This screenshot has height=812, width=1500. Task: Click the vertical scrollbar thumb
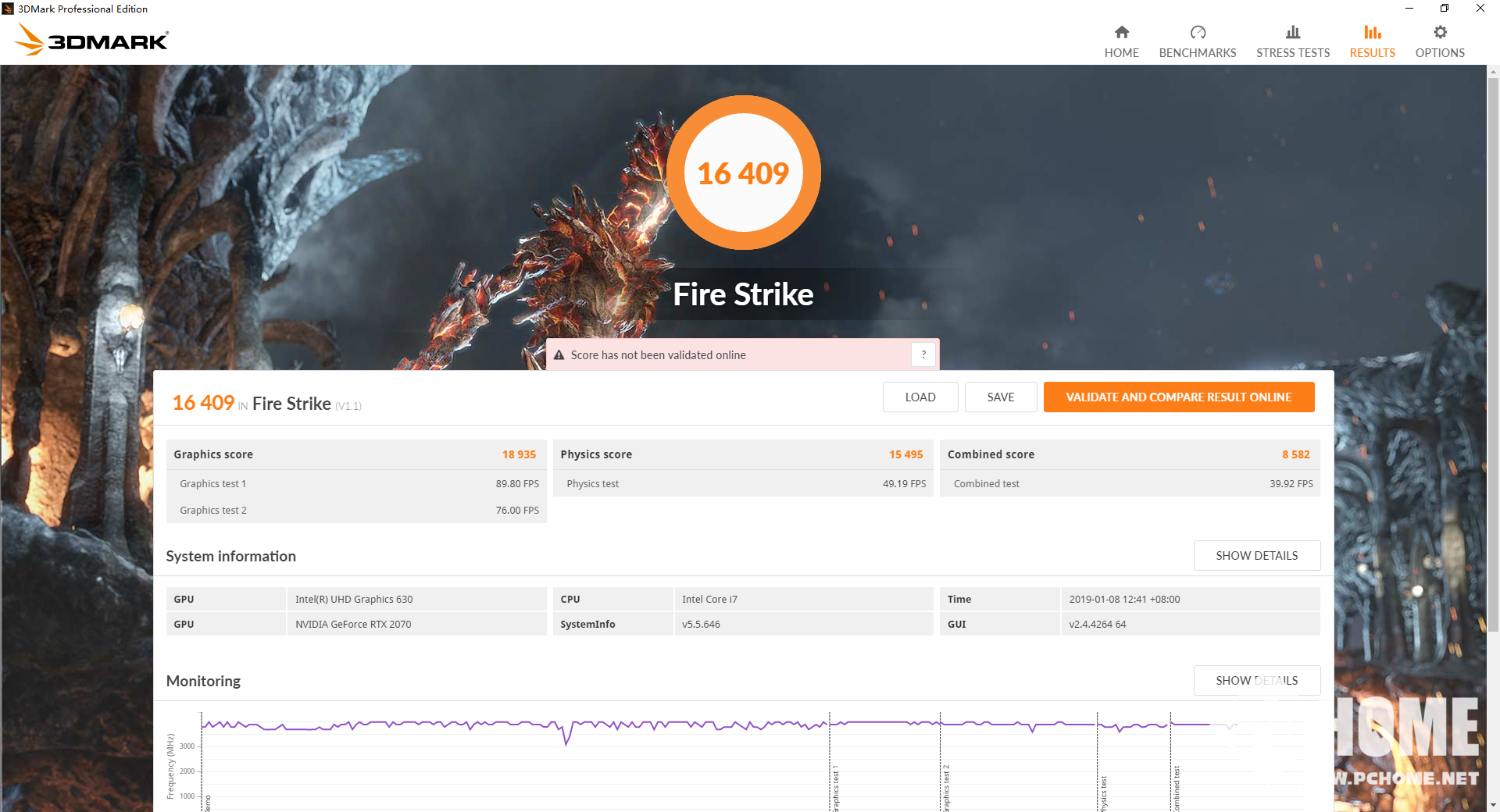click(x=1493, y=355)
